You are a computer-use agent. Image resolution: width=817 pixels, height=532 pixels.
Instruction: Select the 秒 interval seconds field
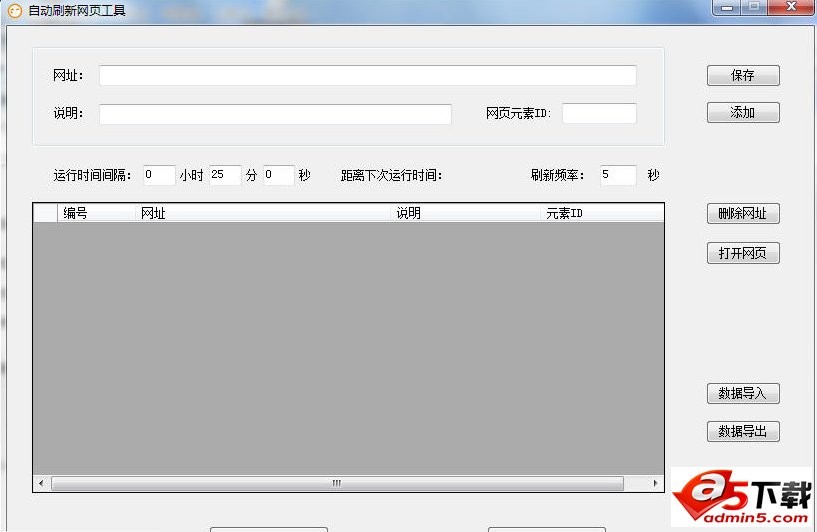[x=279, y=175]
